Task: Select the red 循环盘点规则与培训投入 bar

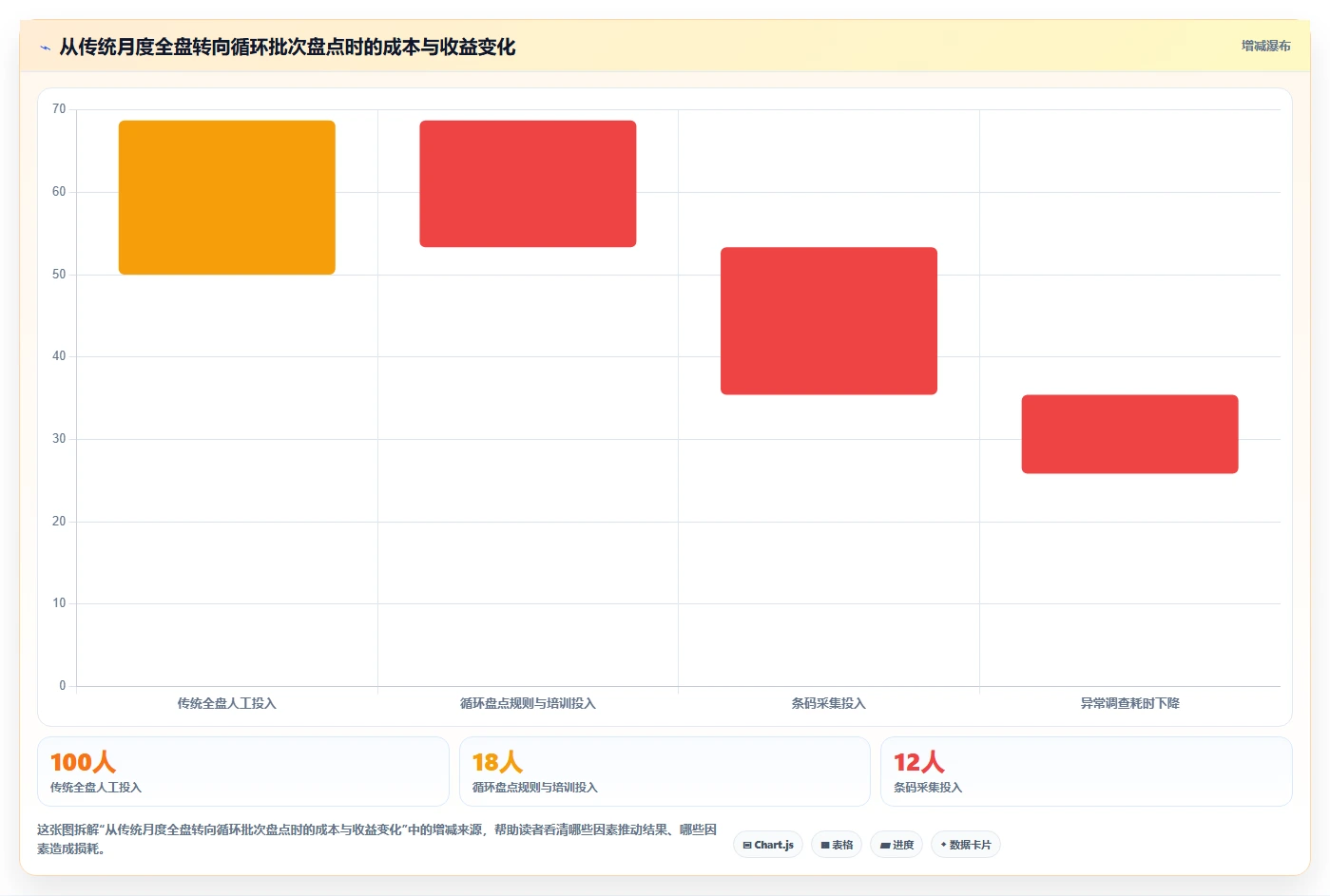Action: 528,183
